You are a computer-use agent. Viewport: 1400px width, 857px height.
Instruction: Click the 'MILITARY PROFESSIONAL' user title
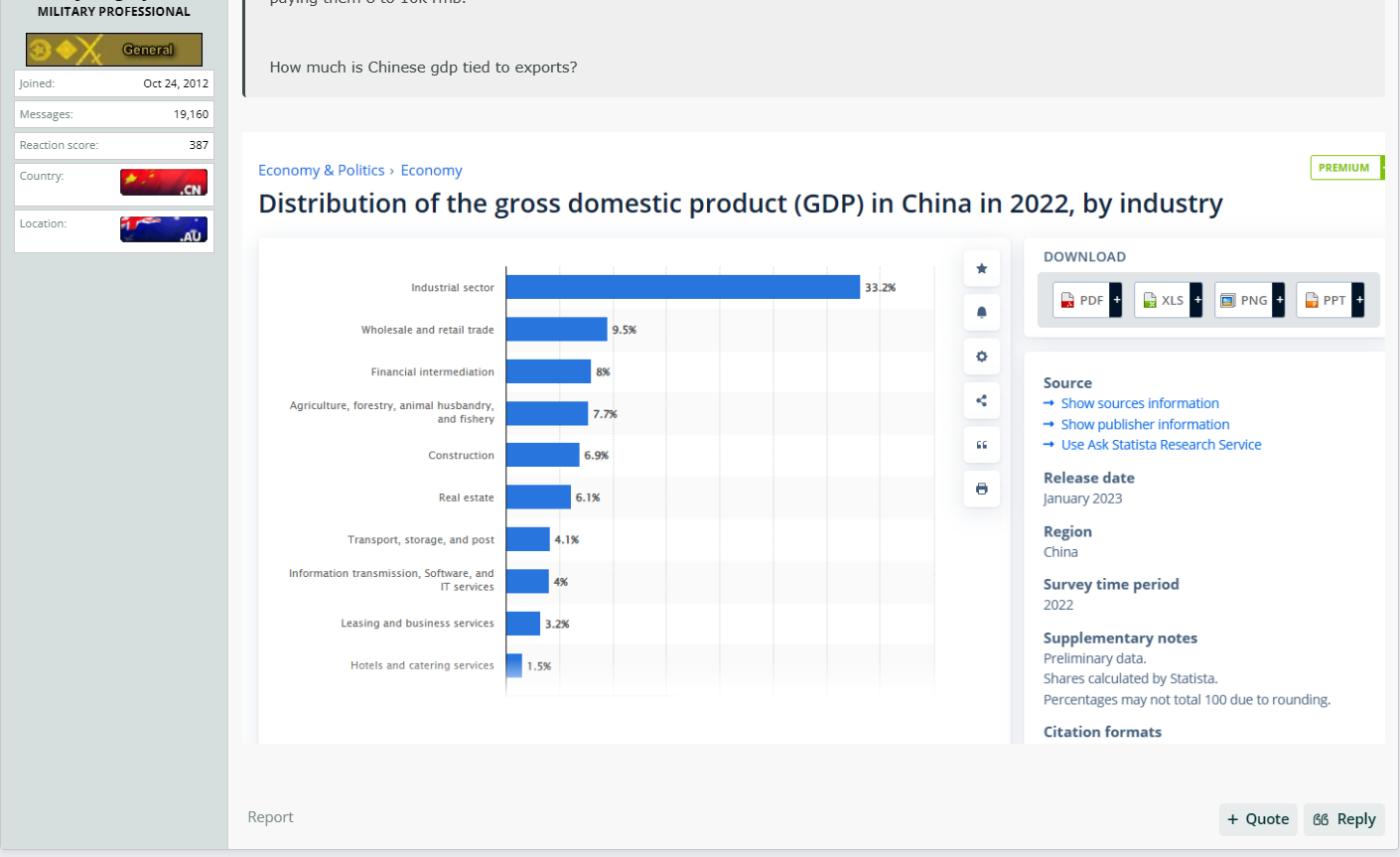coord(114,12)
